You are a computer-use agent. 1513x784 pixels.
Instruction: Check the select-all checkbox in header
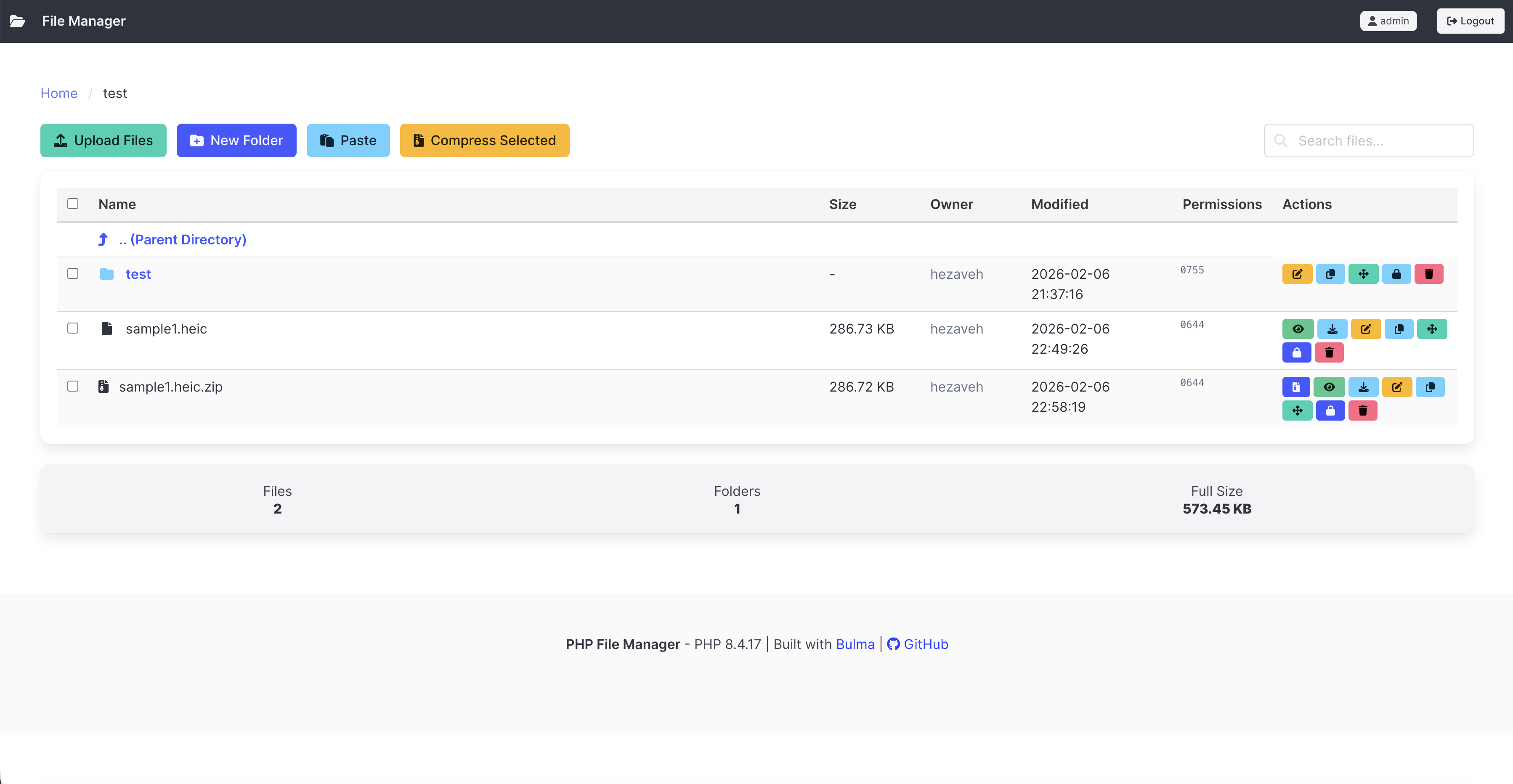[x=73, y=203]
